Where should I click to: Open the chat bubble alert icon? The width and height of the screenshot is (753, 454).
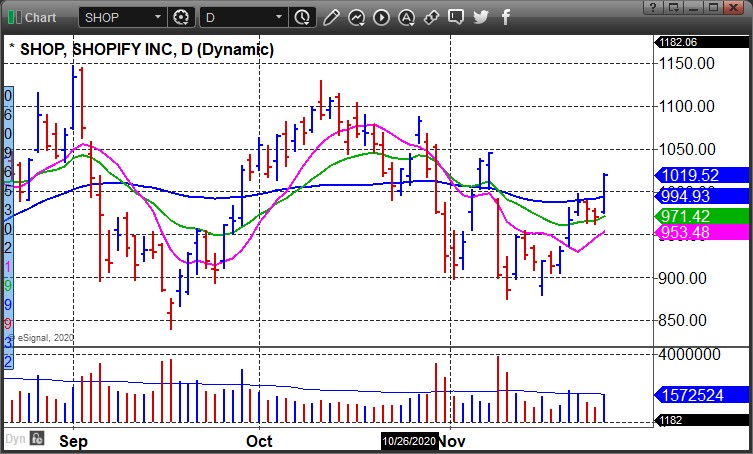pos(456,18)
